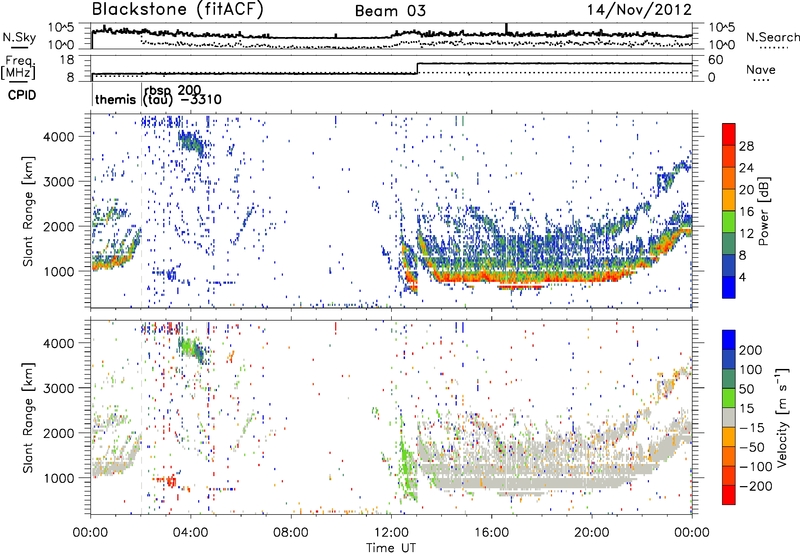This screenshot has height=554, width=800.
Task: Click the '20:00' time axis tick label
Action: coord(592,533)
